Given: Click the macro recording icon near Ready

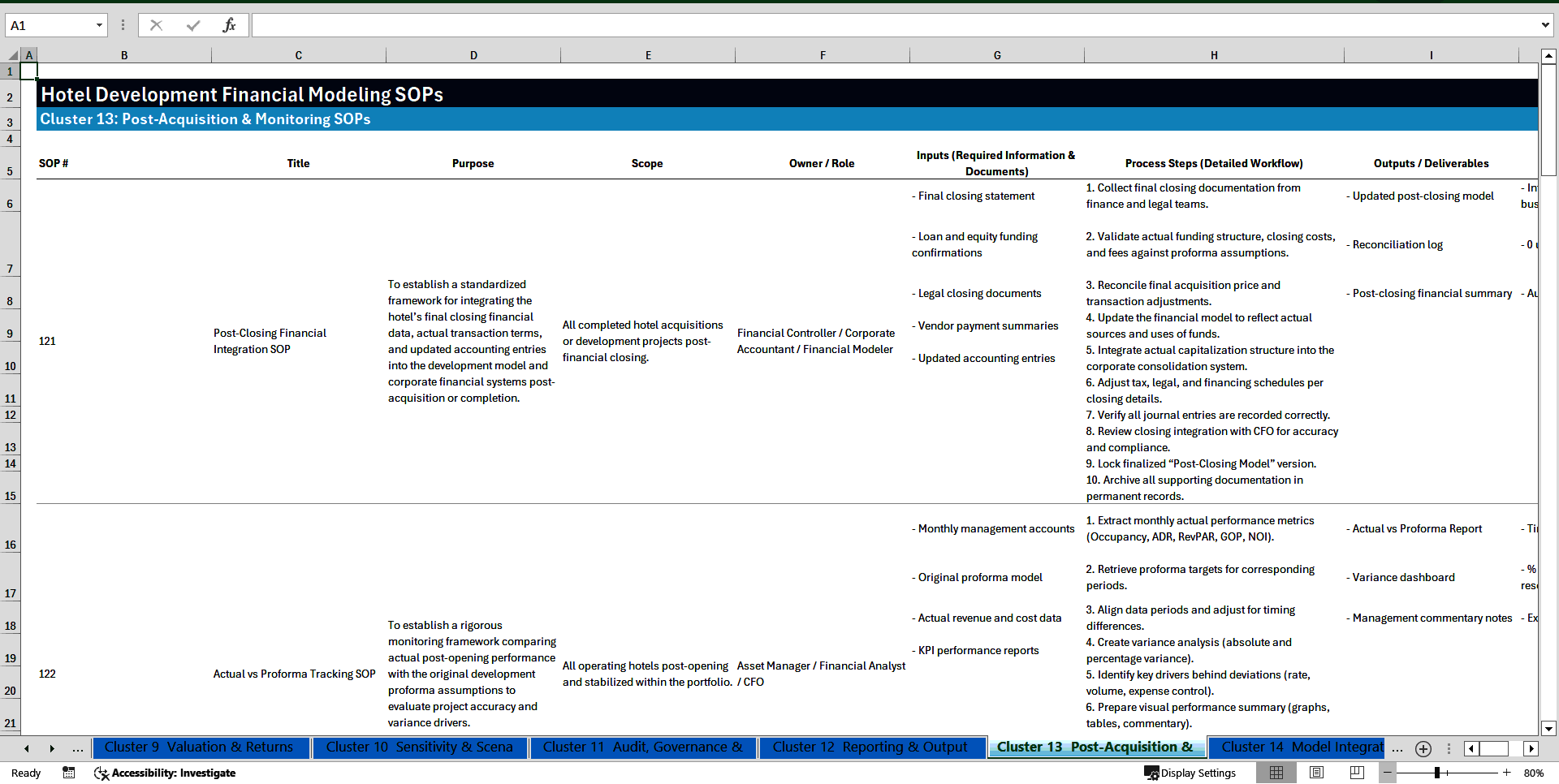Looking at the screenshot, I should [69, 773].
